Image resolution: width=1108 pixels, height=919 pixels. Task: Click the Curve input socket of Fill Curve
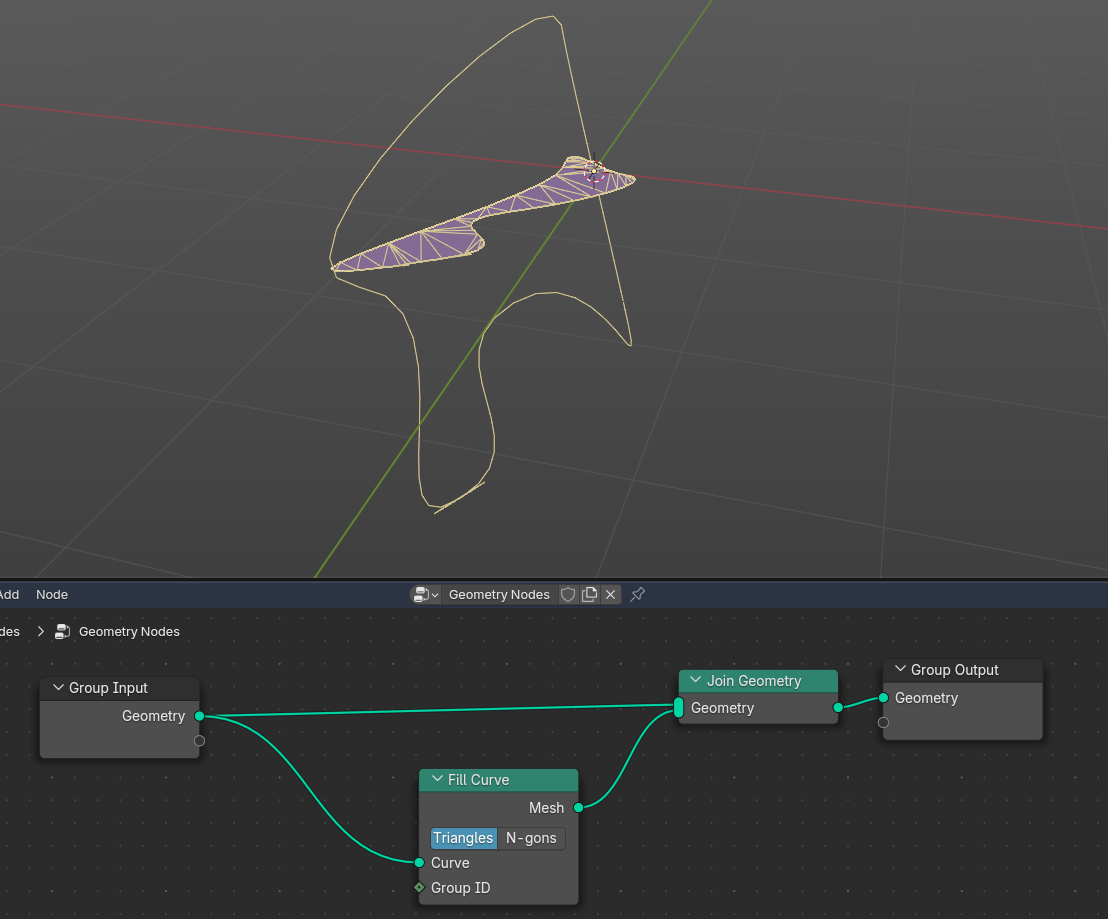tap(419, 862)
